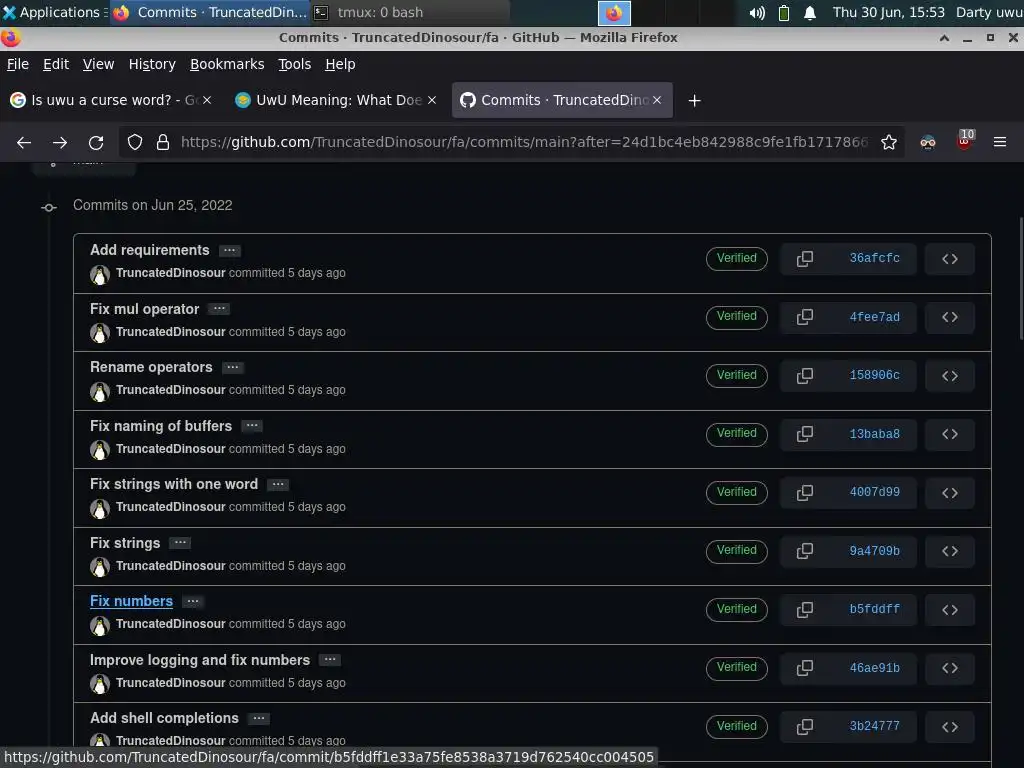1024x768 pixels.
Task: Expand description of Fix strings commit
Action: (x=180, y=543)
